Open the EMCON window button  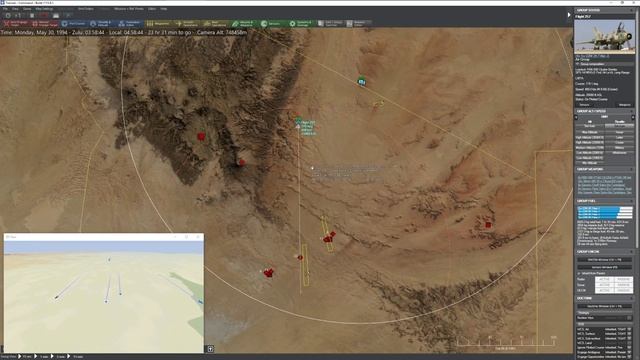click(x=604, y=260)
